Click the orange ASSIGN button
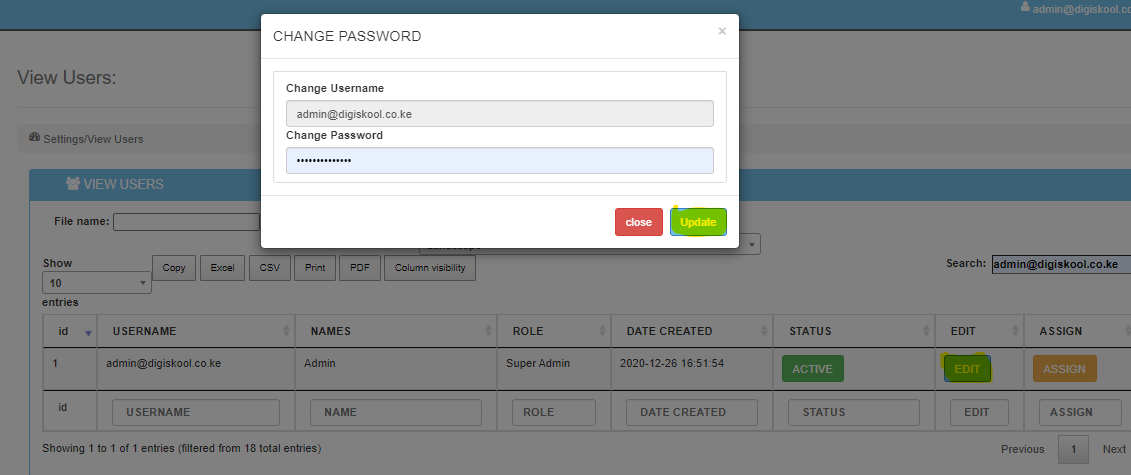1131x475 pixels. tap(1064, 369)
